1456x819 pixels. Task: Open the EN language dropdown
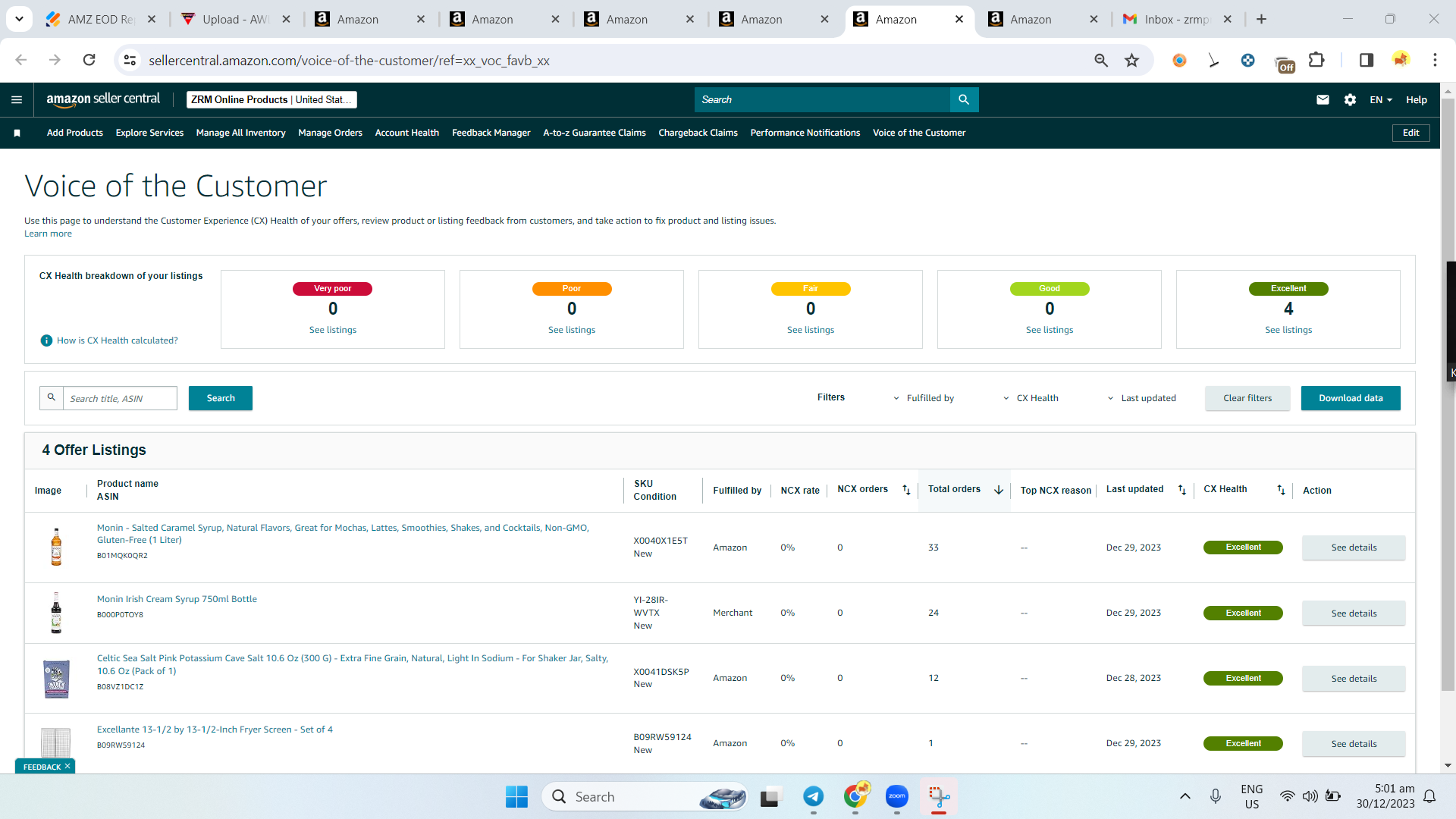tap(1380, 99)
